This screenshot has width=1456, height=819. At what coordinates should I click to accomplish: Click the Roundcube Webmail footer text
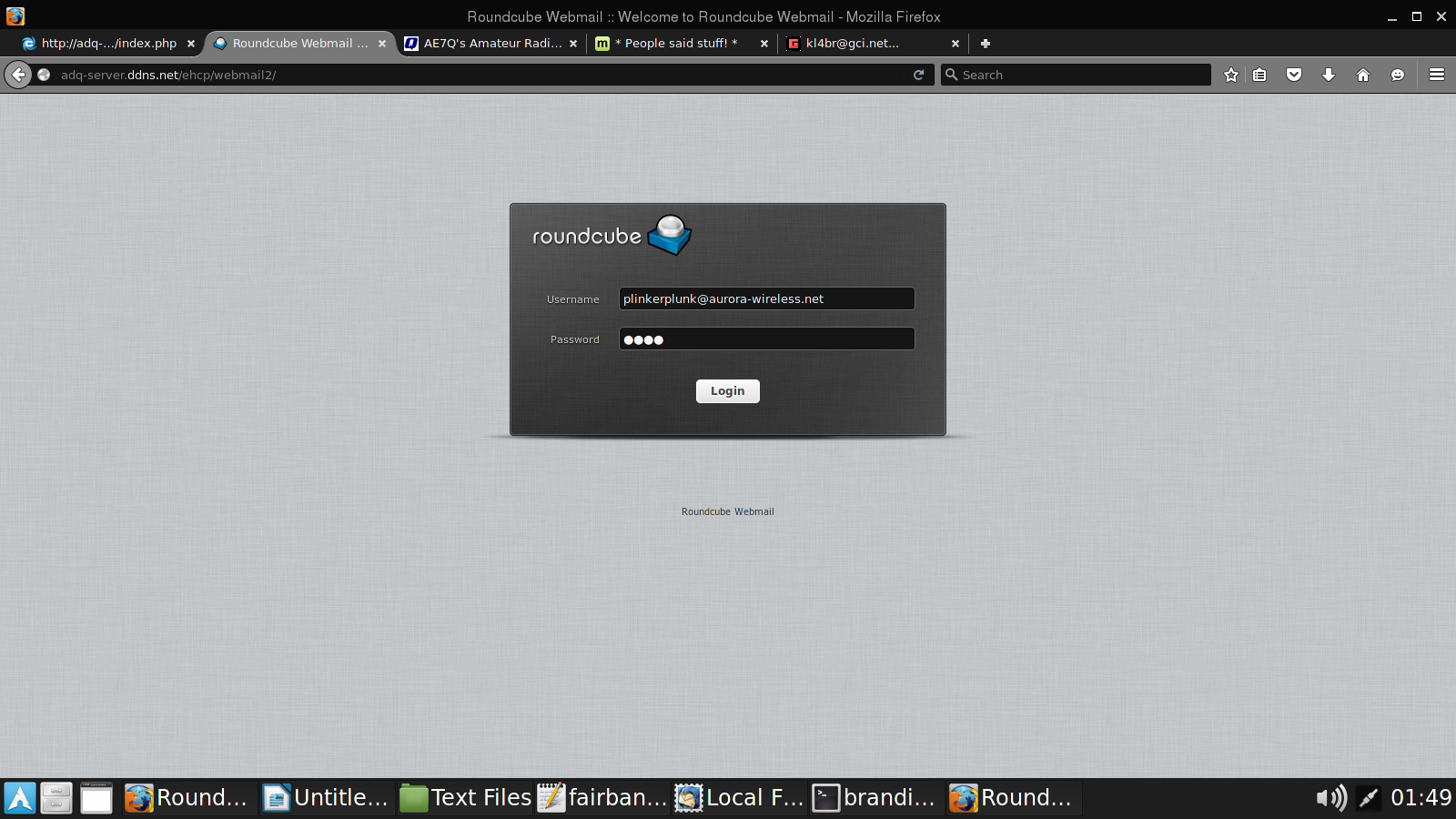pyautogui.click(x=728, y=511)
